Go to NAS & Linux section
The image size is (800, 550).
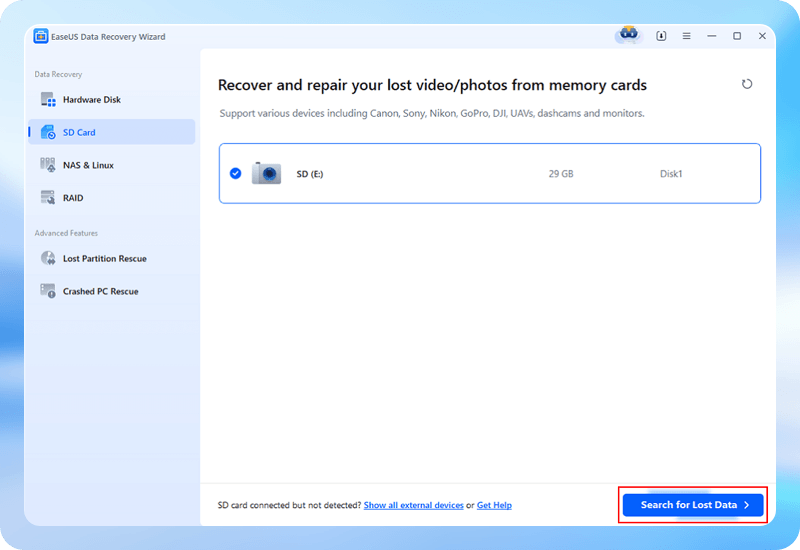(x=88, y=165)
